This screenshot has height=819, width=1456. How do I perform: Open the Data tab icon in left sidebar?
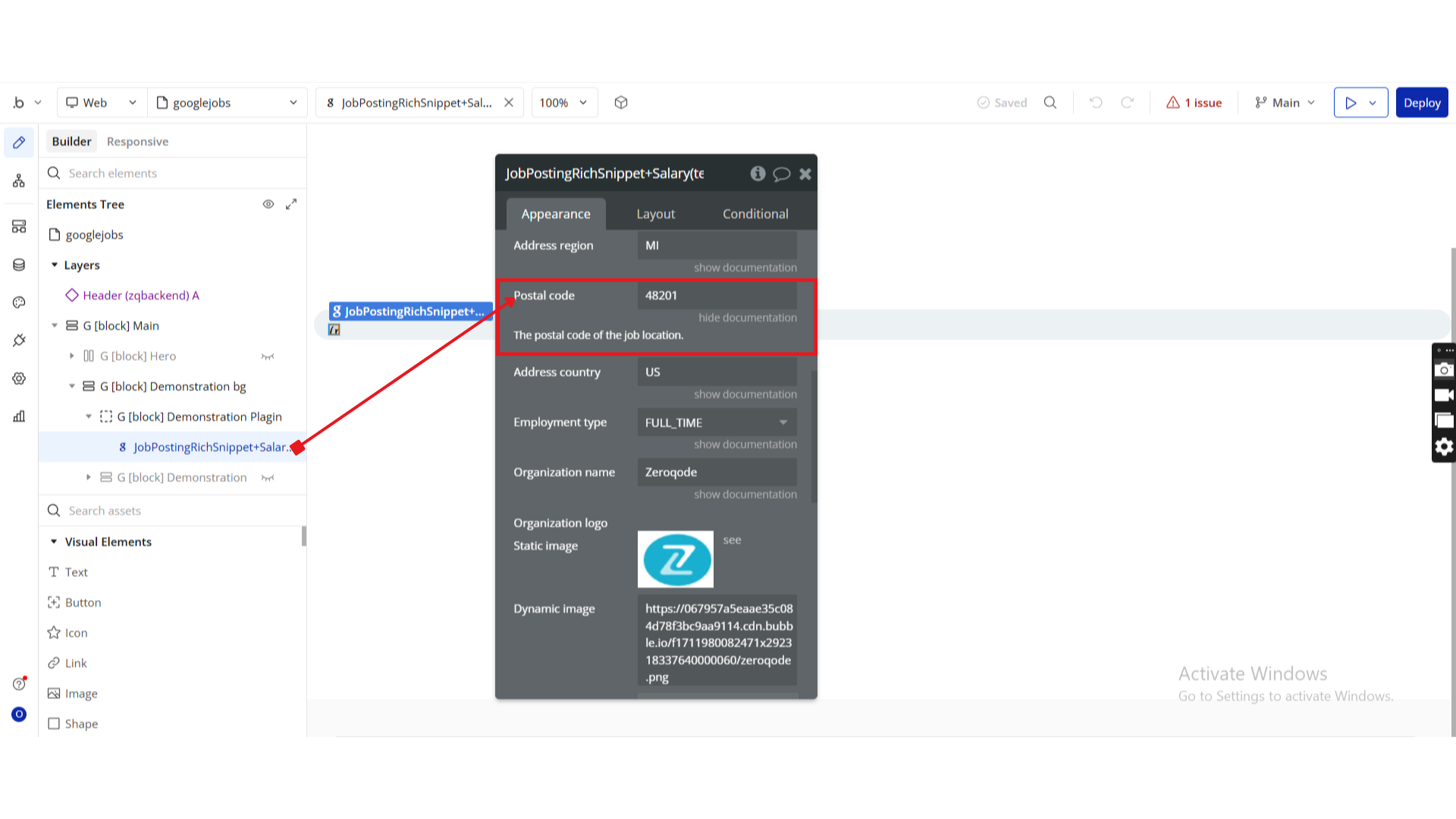(x=19, y=265)
